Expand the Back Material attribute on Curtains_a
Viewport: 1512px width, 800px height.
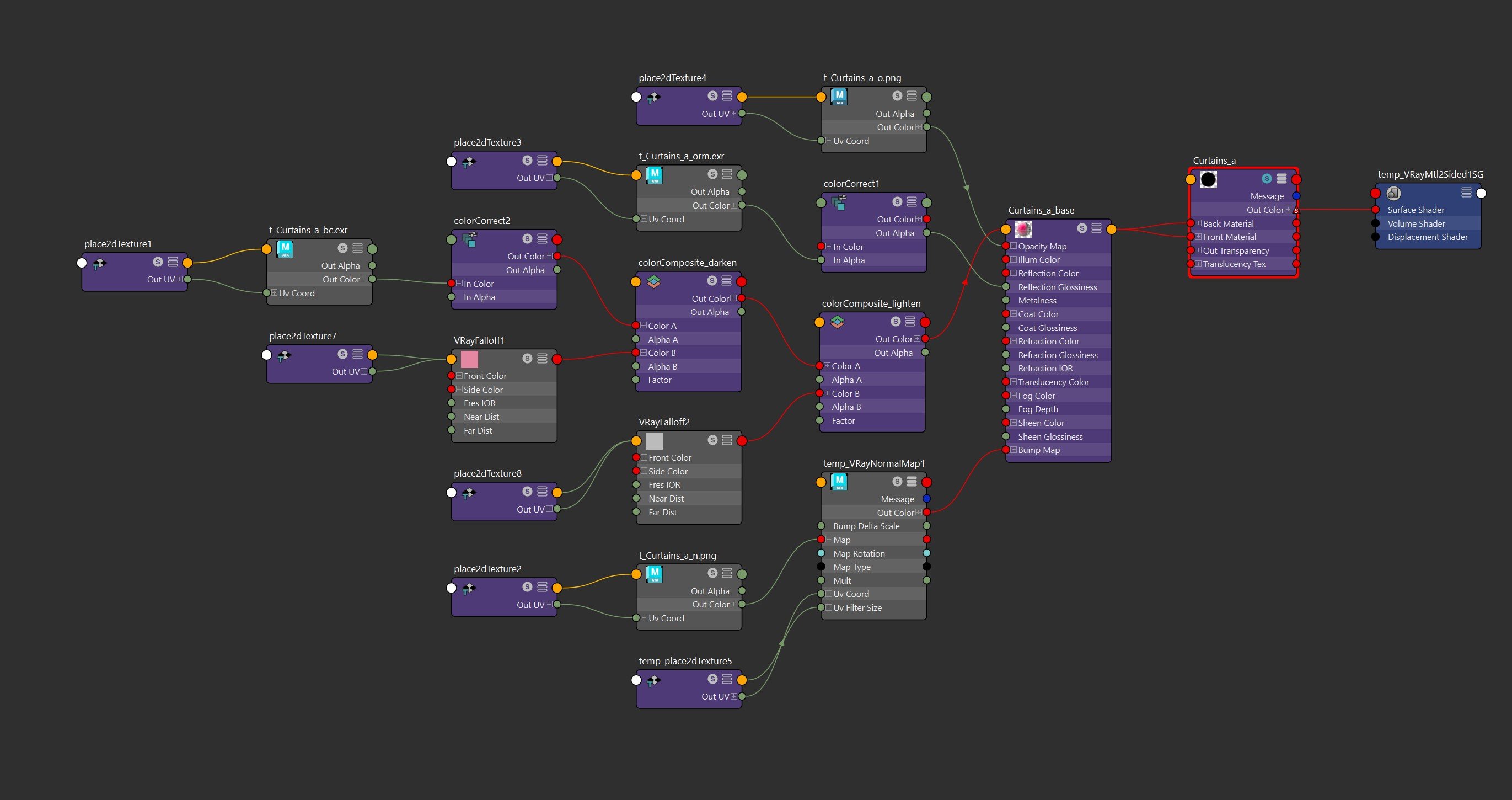click(1198, 223)
